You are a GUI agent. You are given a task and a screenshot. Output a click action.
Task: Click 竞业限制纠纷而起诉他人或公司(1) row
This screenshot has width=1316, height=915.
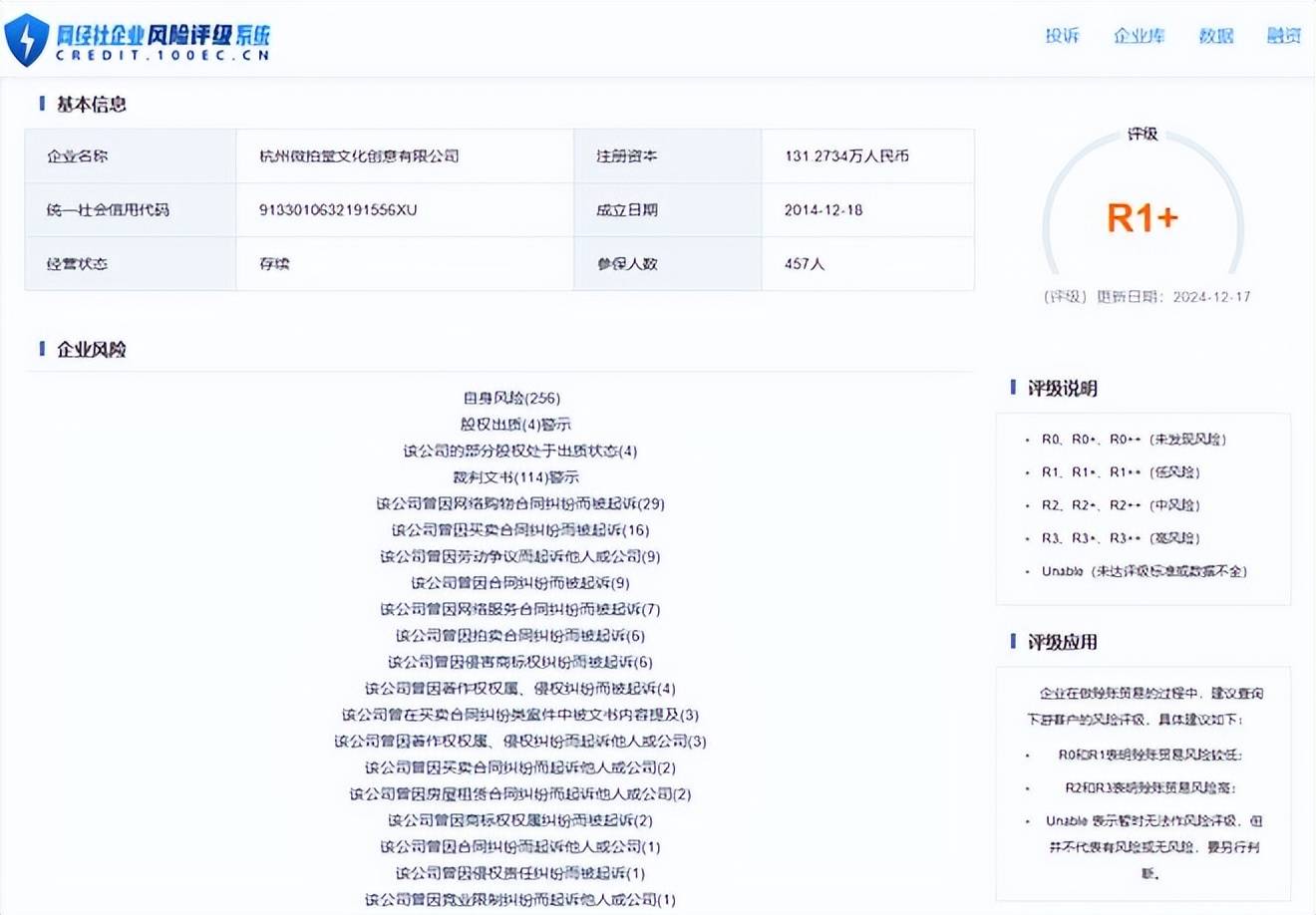click(519, 900)
